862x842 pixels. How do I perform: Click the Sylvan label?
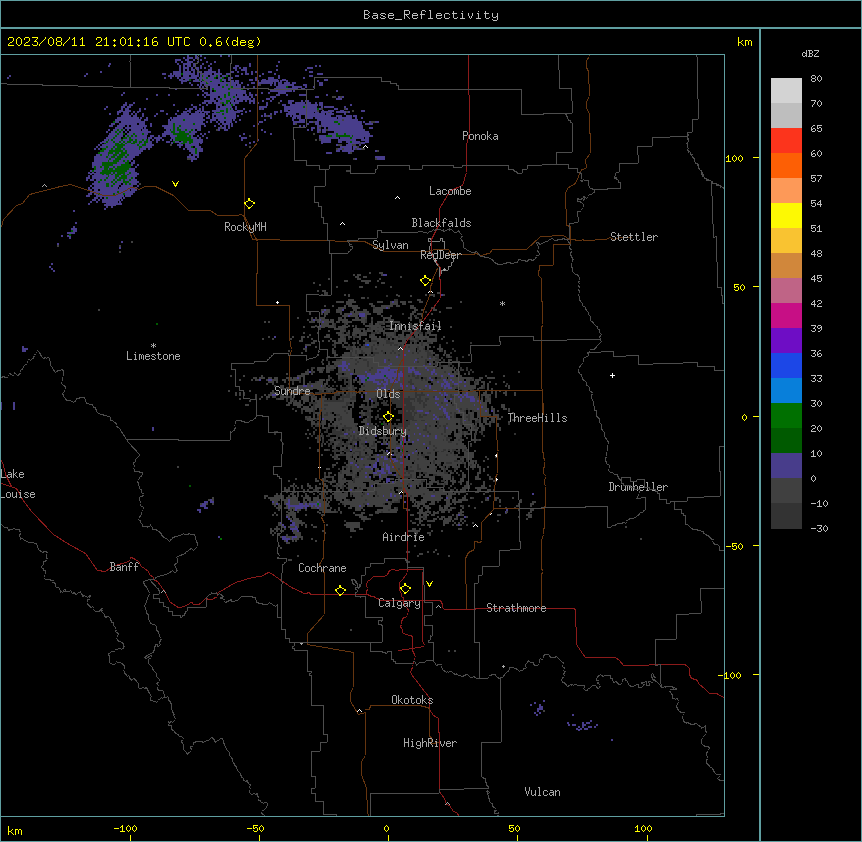[x=390, y=245]
